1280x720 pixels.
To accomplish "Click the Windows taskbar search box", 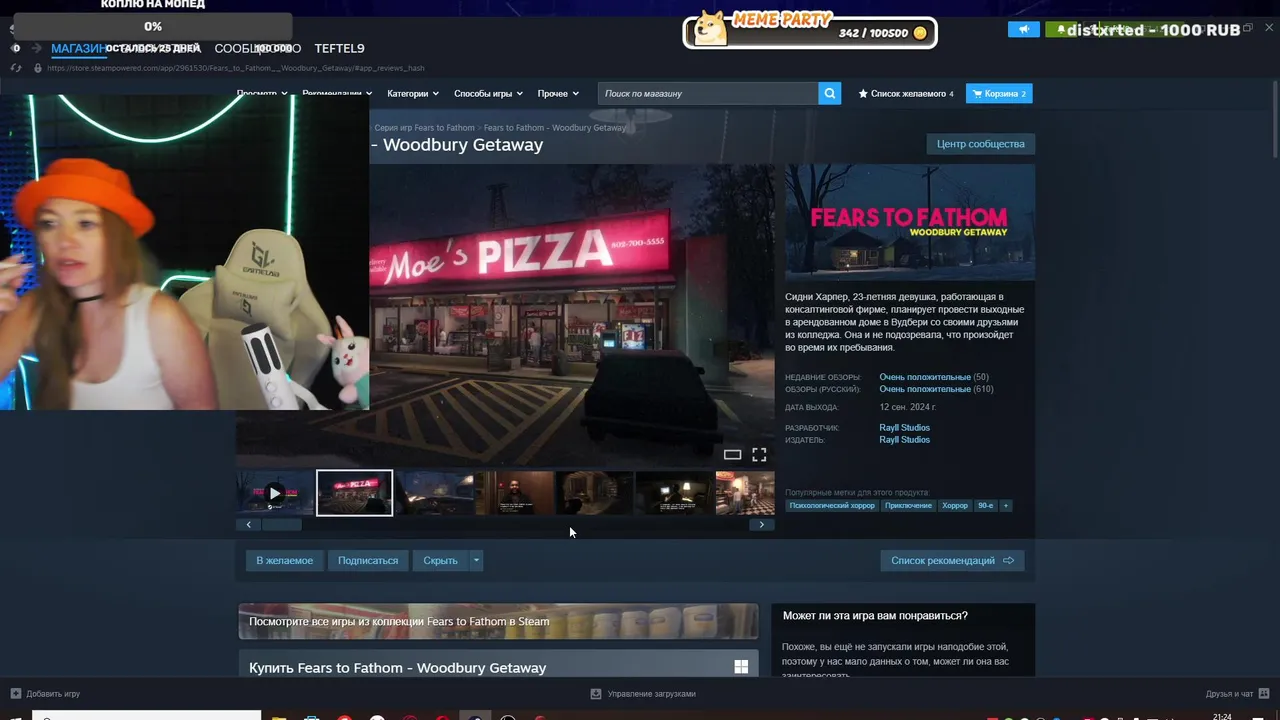I will point(146,716).
